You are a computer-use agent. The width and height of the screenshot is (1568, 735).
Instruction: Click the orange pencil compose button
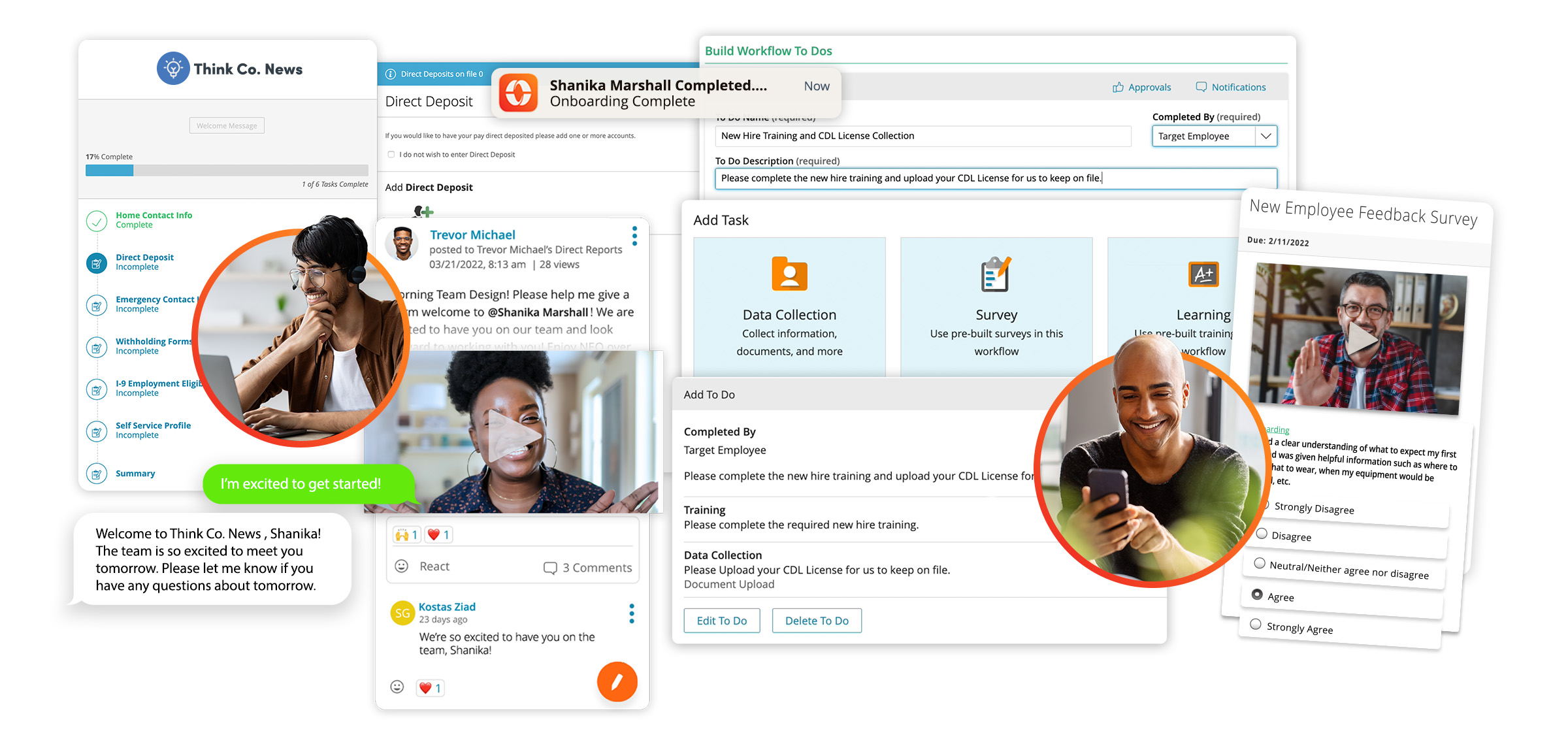pos(617,681)
